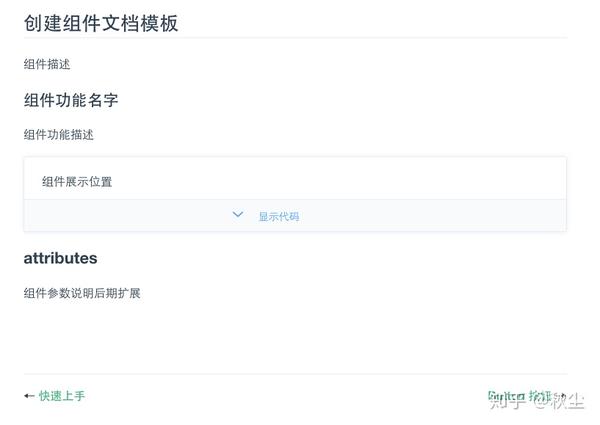
Task: Open the next page Button 按钮 link
Action: pos(519,396)
